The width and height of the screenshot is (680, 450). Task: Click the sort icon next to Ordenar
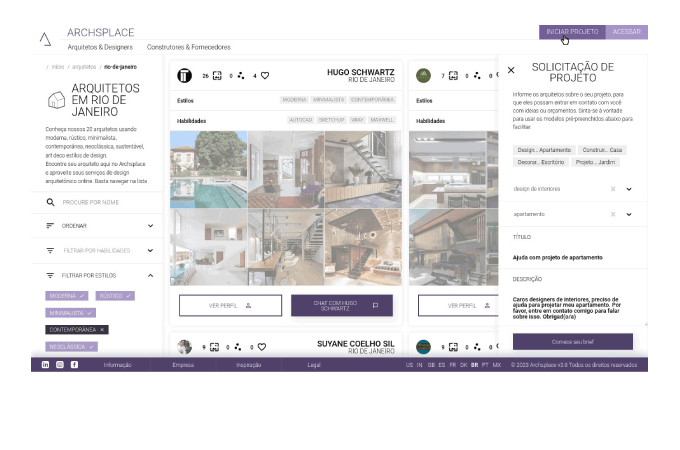coord(50,225)
